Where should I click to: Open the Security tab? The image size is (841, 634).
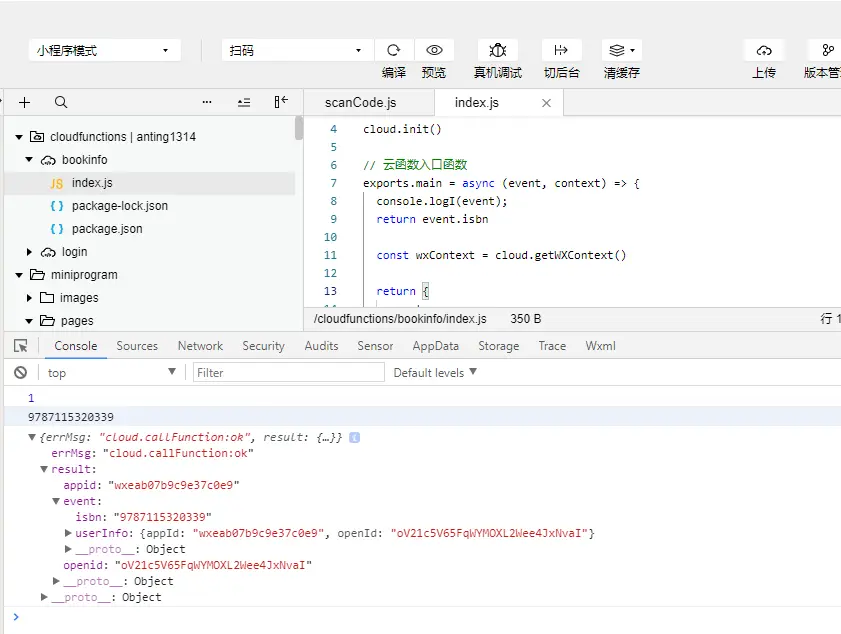(263, 346)
